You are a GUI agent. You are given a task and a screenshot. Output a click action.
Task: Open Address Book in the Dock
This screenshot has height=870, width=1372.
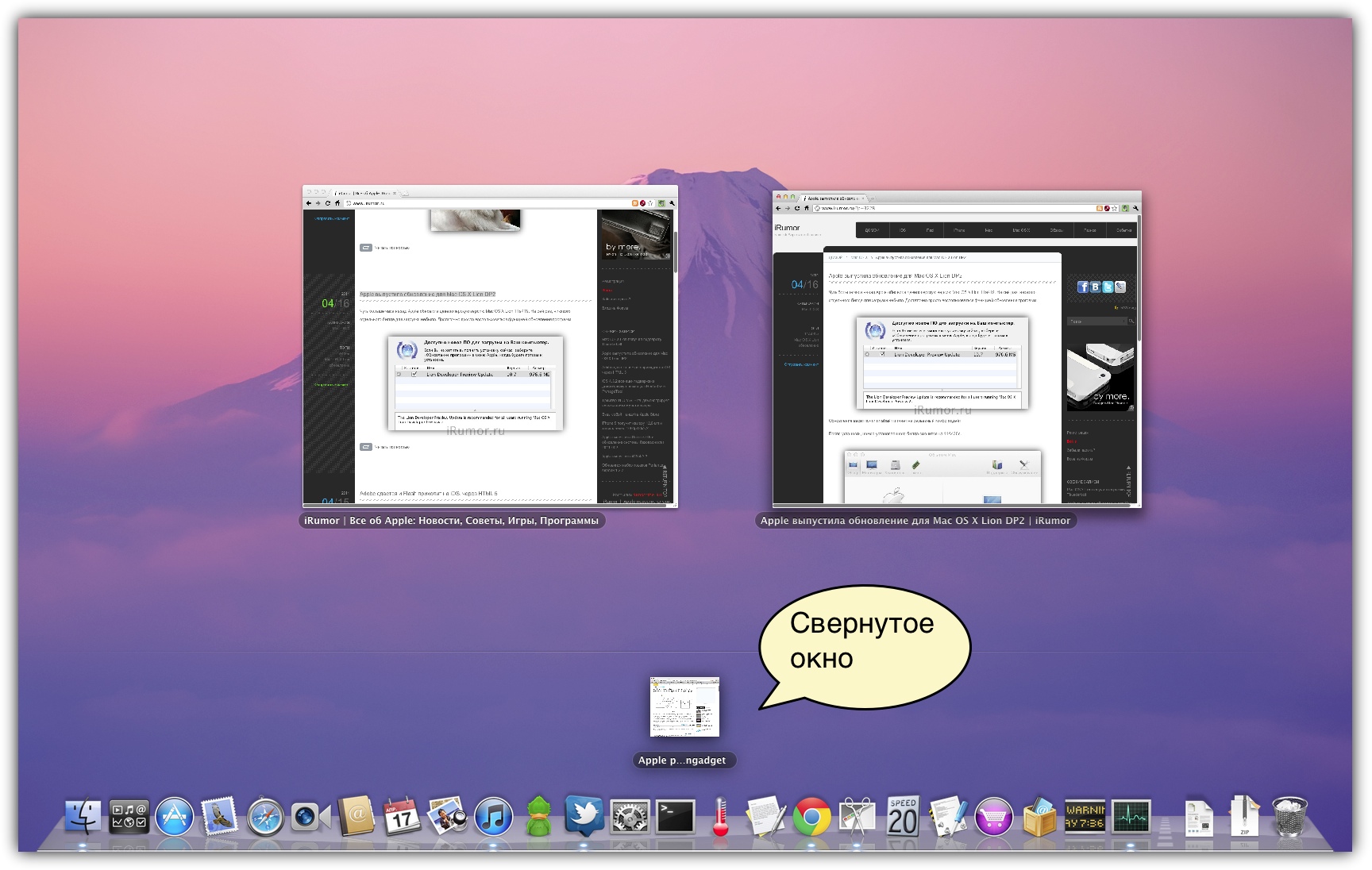(356, 816)
